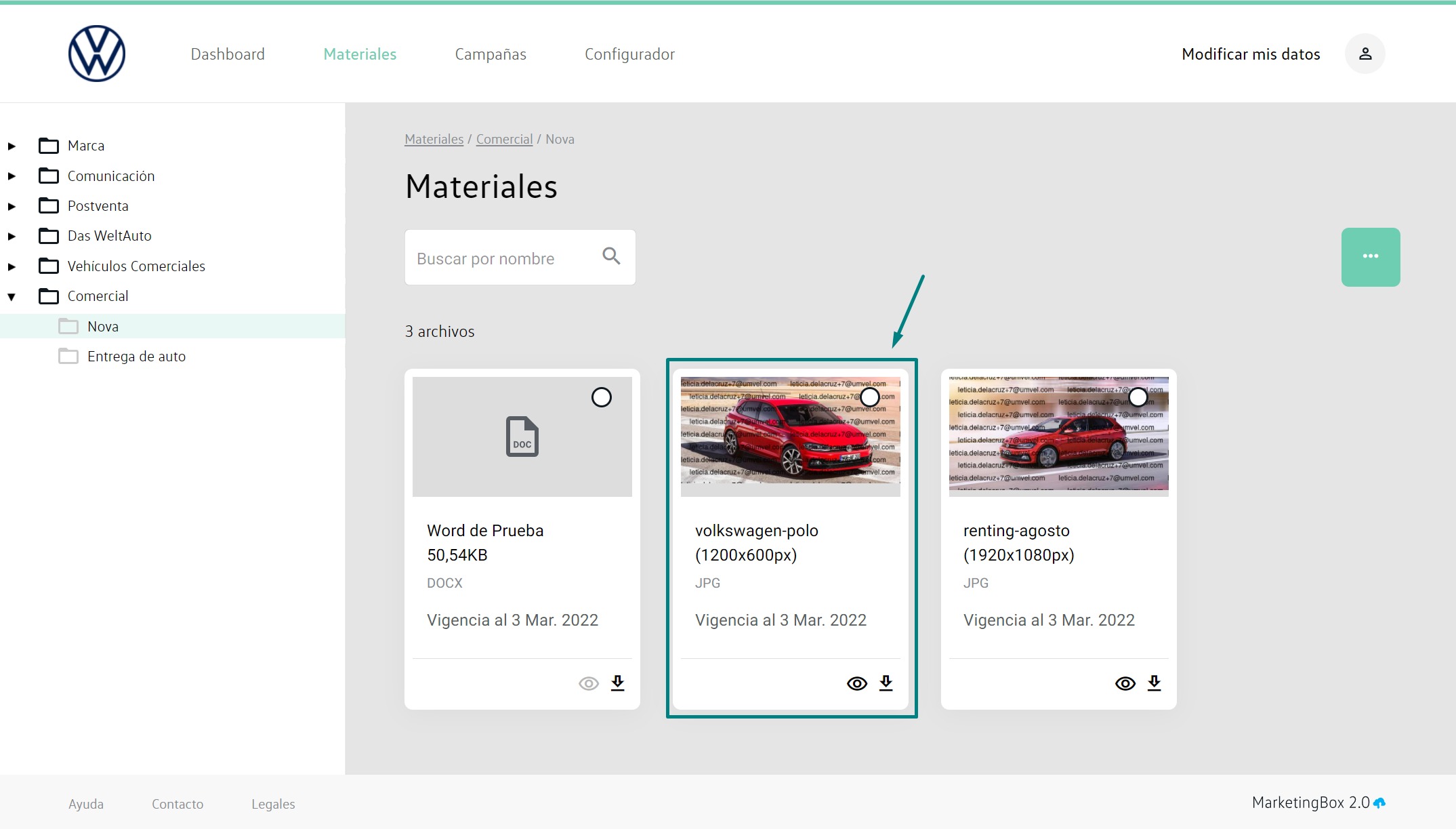Select the Word de Prueba card circle
Screen dimensions: 1456x829
[601, 397]
